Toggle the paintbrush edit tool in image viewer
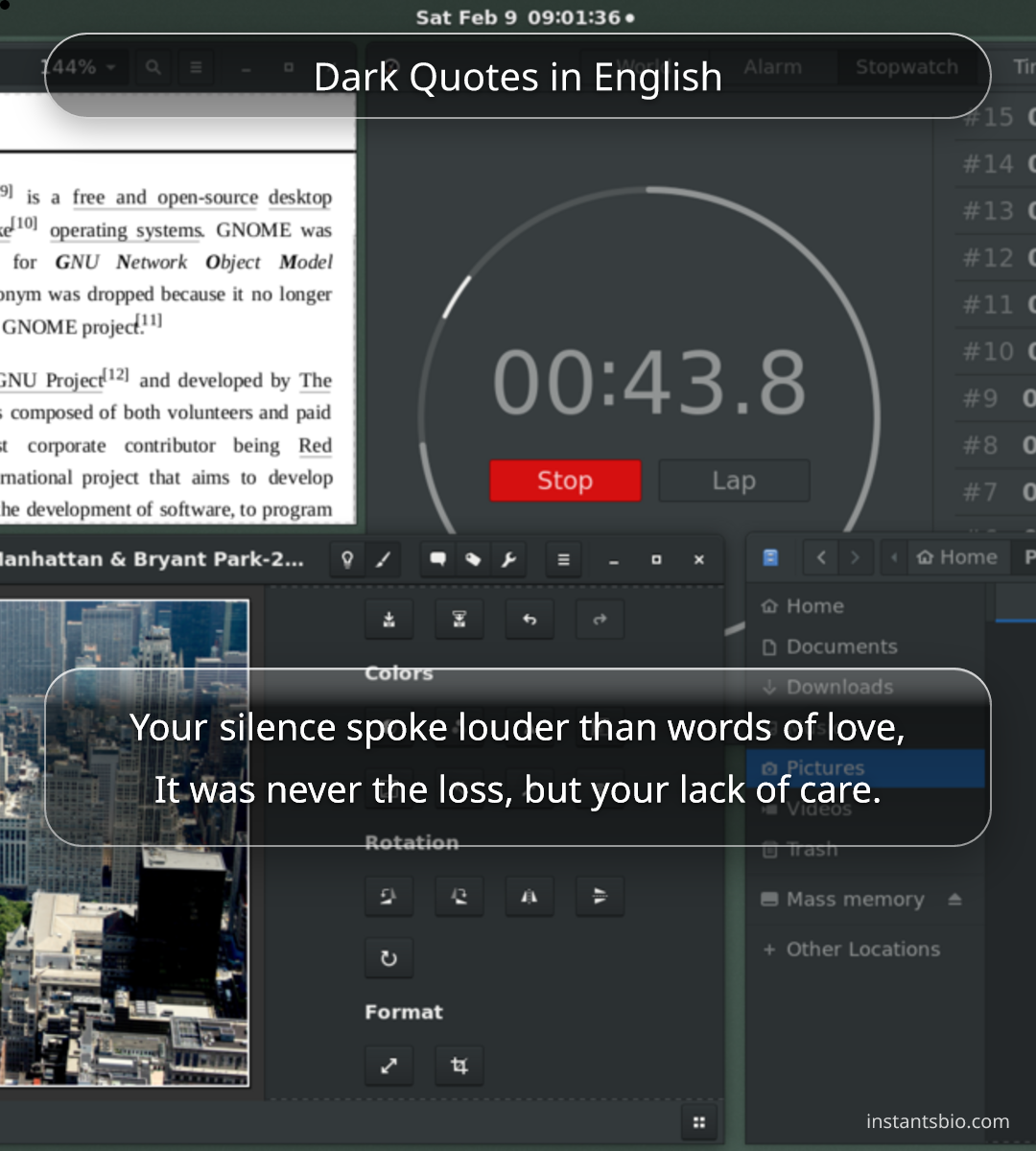The image size is (1036, 1151). pyautogui.click(x=383, y=560)
